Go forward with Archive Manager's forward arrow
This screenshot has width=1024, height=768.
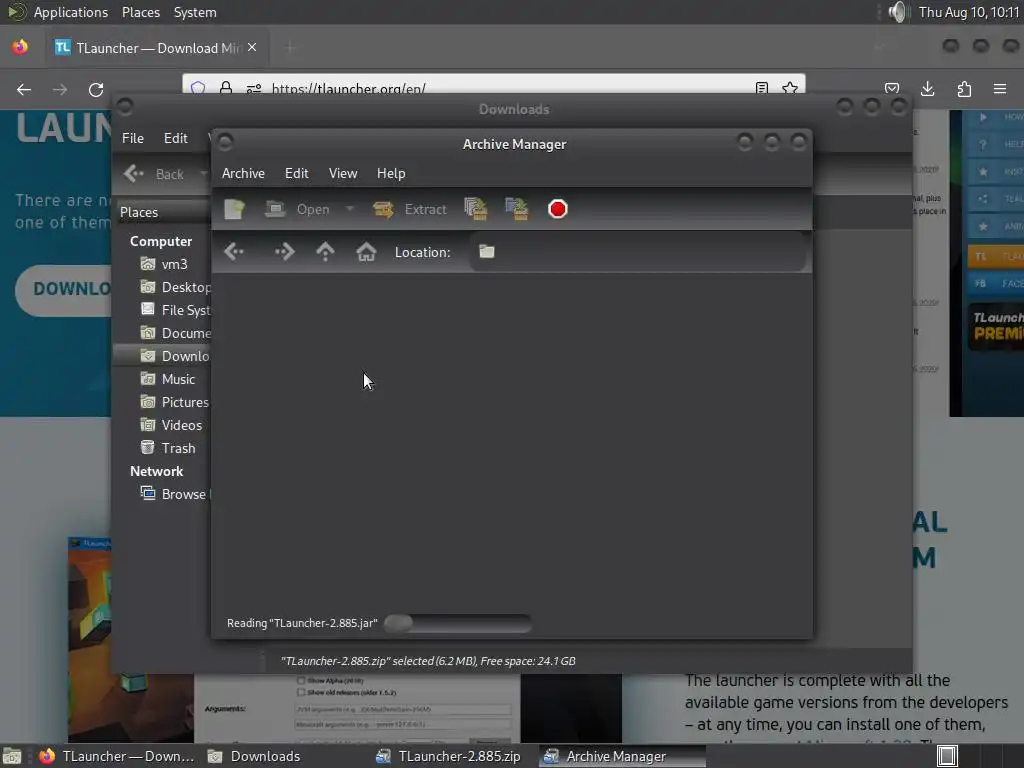tap(284, 251)
